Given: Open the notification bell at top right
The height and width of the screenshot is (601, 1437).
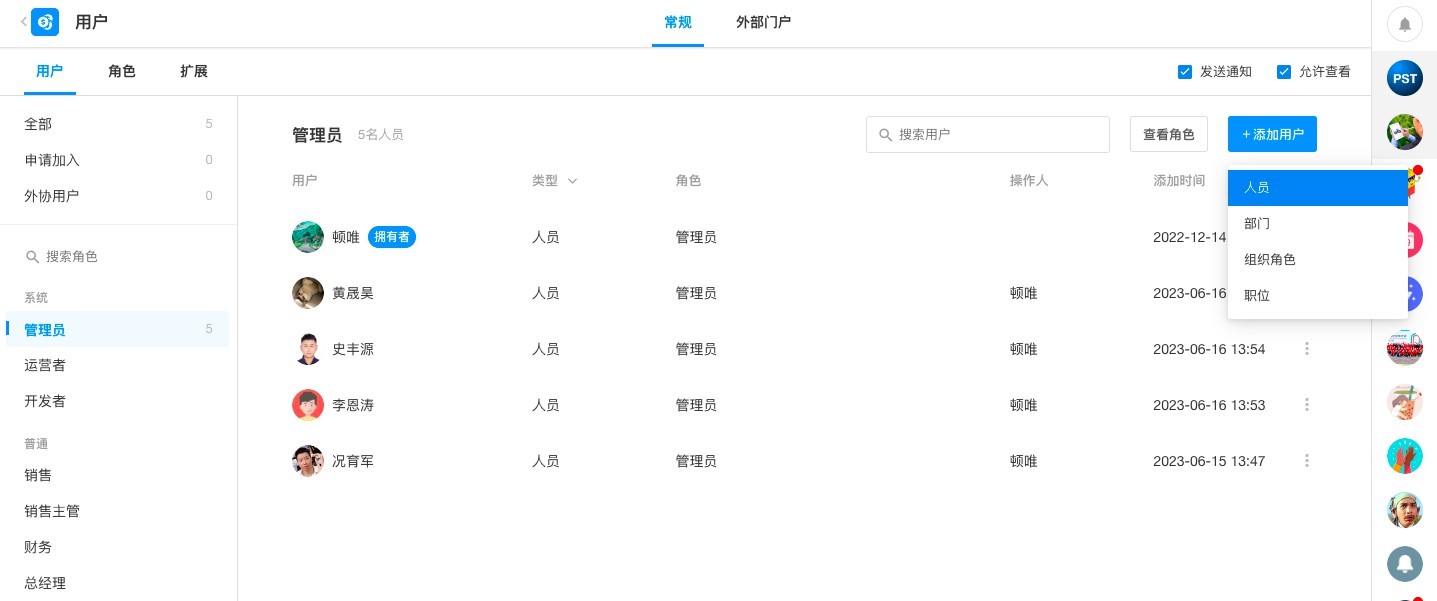Looking at the screenshot, I should point(1404,25).
